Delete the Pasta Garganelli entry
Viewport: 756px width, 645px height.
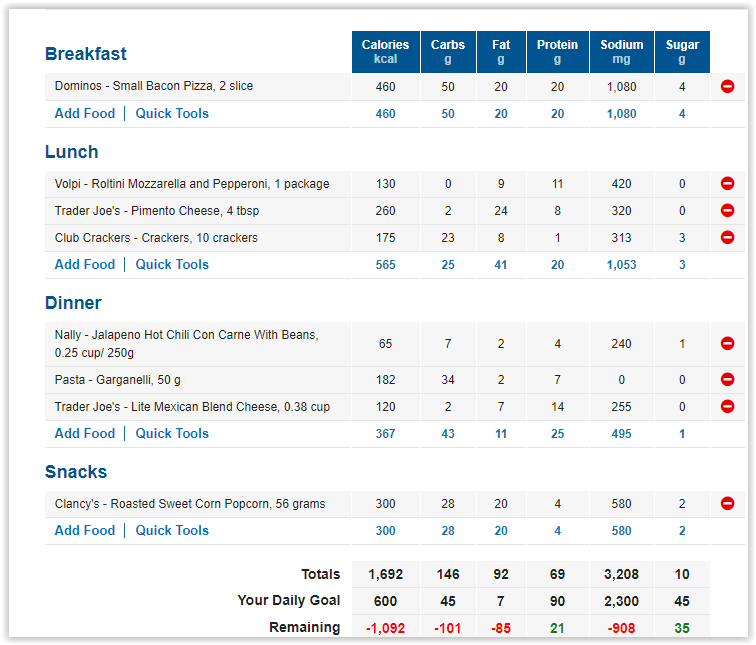[x=727, y=380]
